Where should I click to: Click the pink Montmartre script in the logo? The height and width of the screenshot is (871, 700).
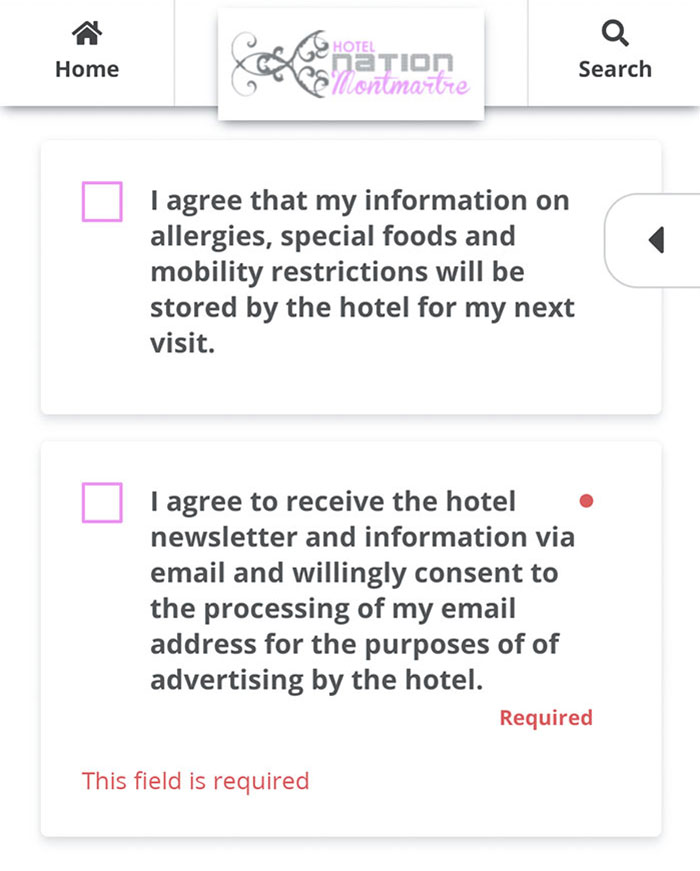click(x=400, y=83)
